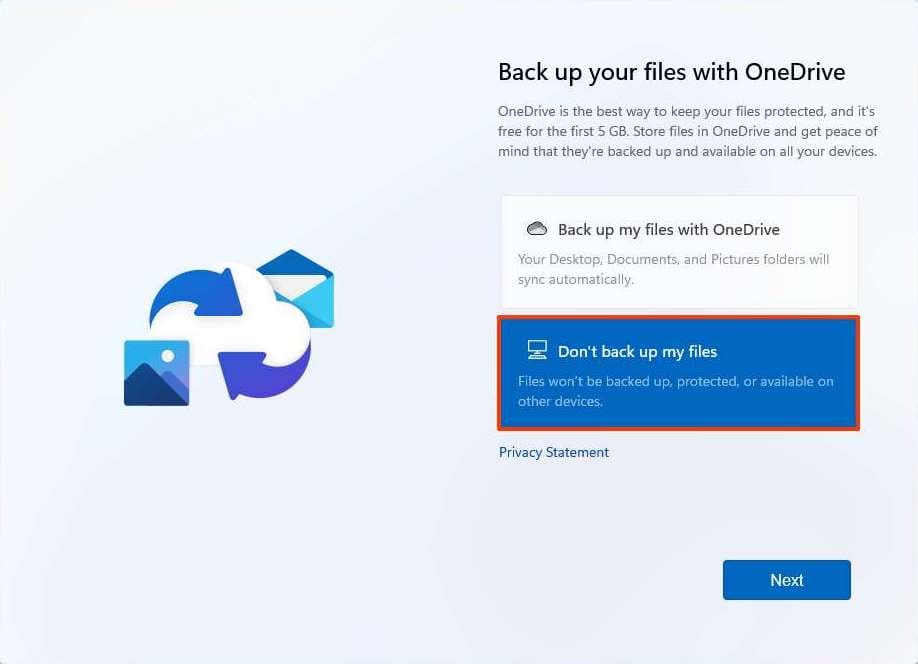Click the "Back up my files with OneDrive" label text
This screenshot has height=664, width=918.
click(x=668, y=229)
